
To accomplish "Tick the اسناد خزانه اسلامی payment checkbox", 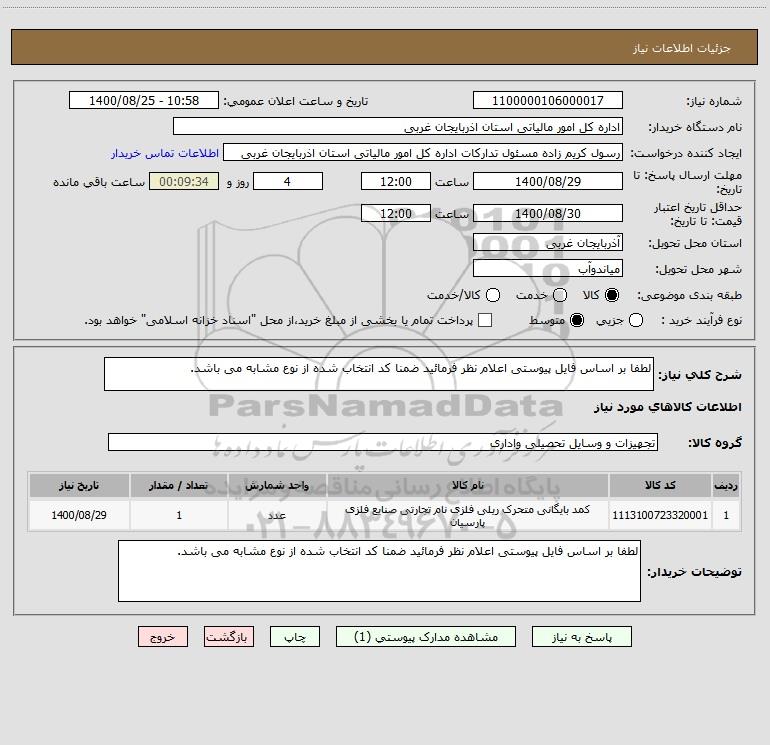I will 485,320.
